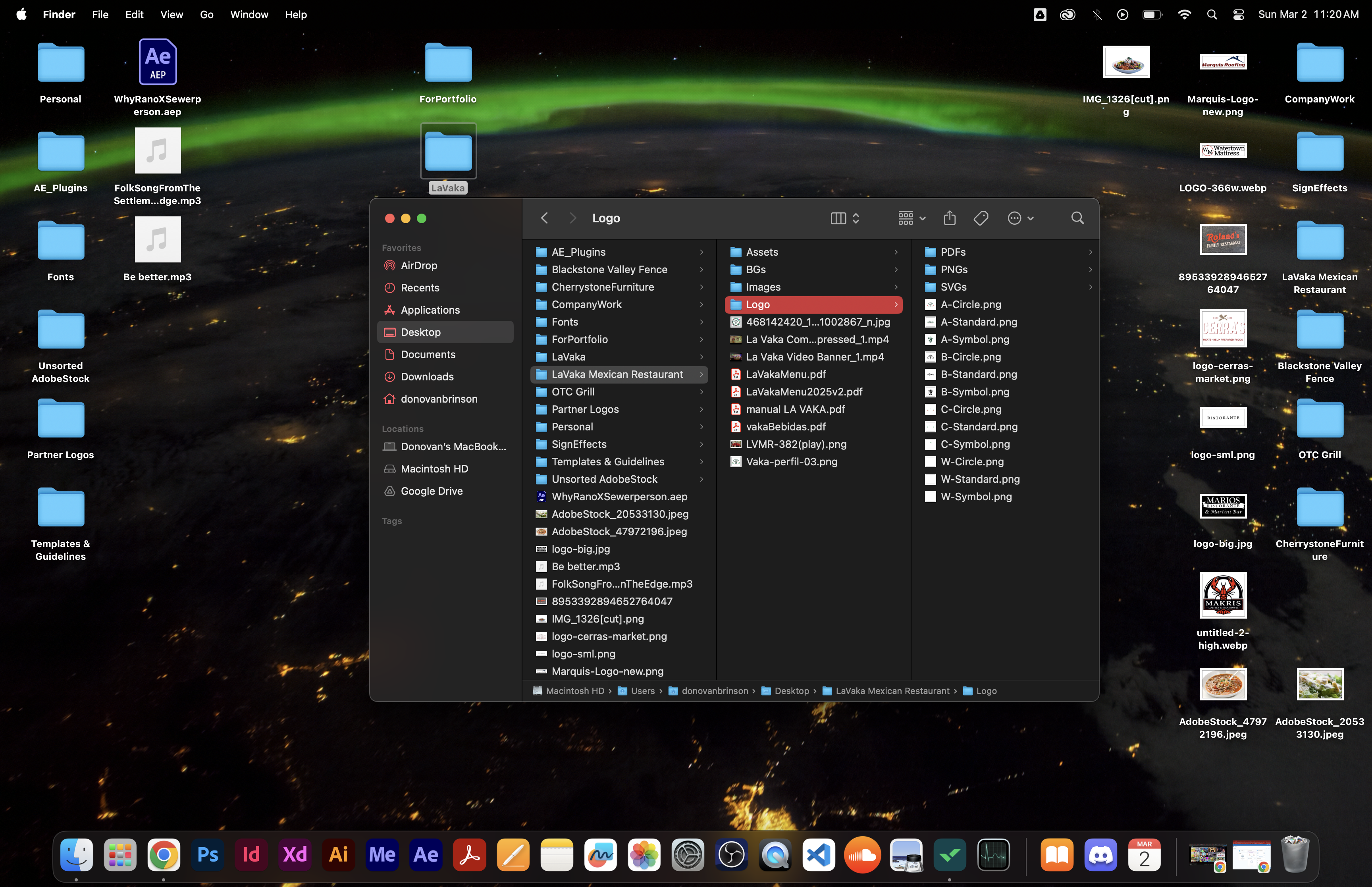The height and width of the screenshot is (887, 1372).
Task: Click the Finder back arrow
Action: (x=544, y=218)
